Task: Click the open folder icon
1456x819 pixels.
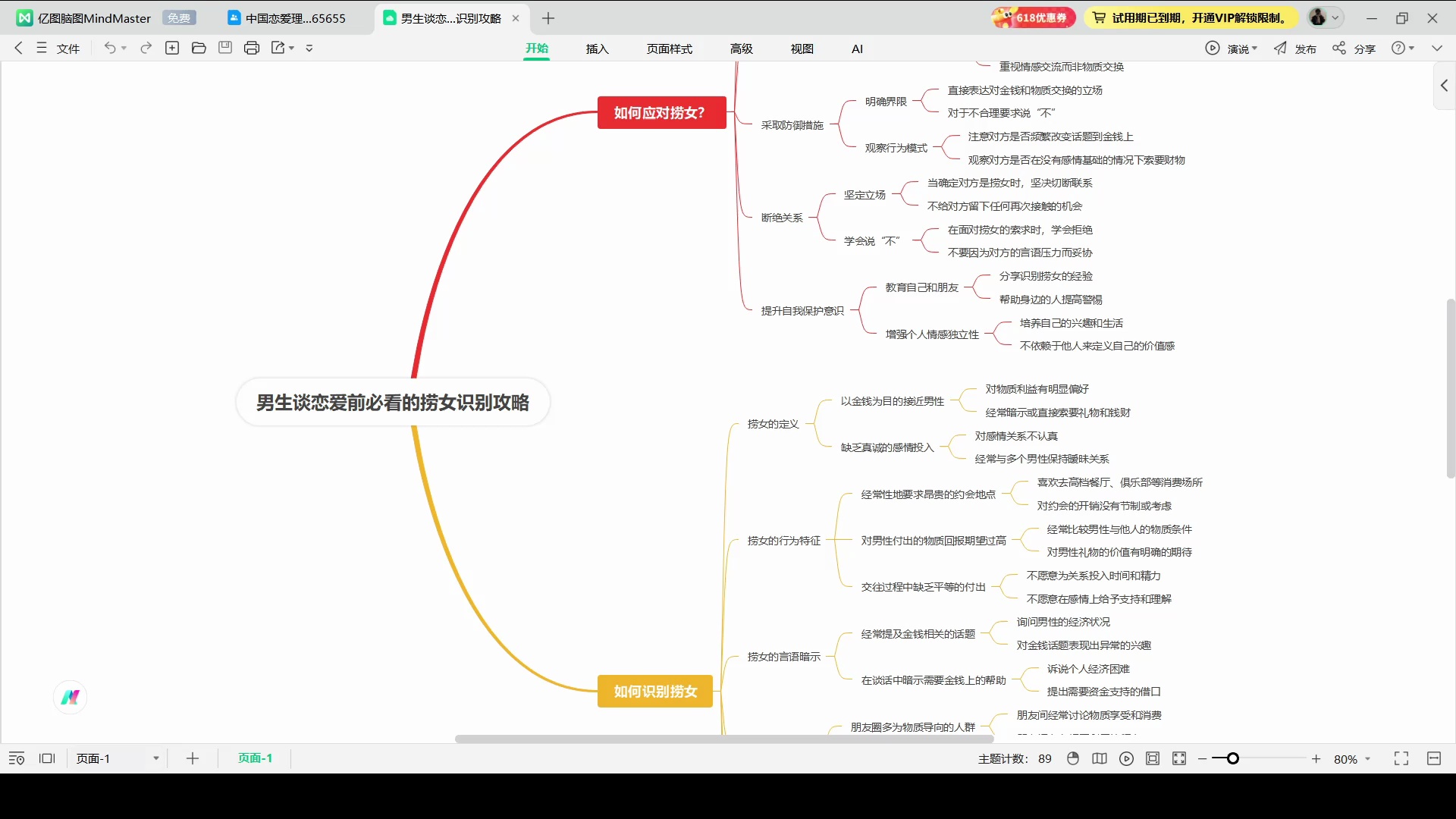Action: click(199, 48)
